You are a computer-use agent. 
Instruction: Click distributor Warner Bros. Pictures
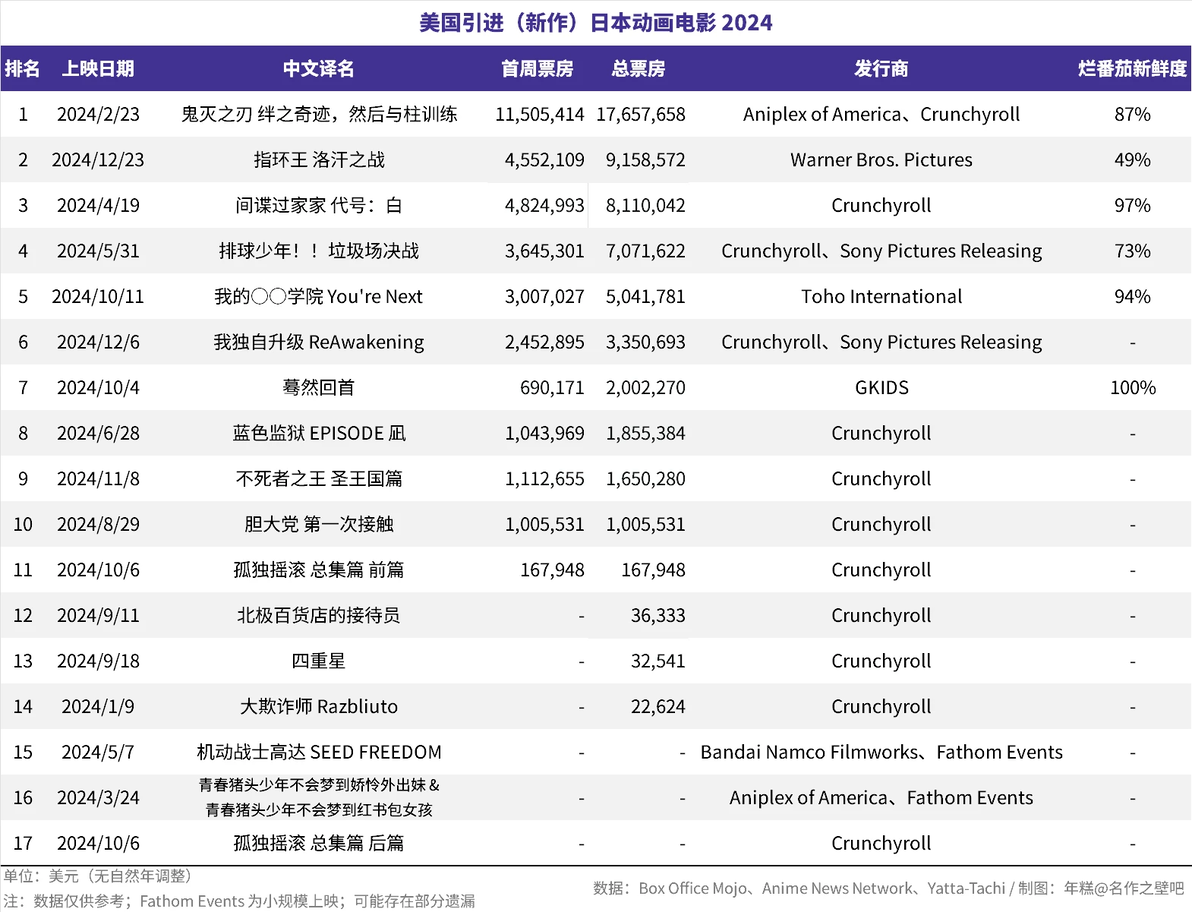pos(881,160)
